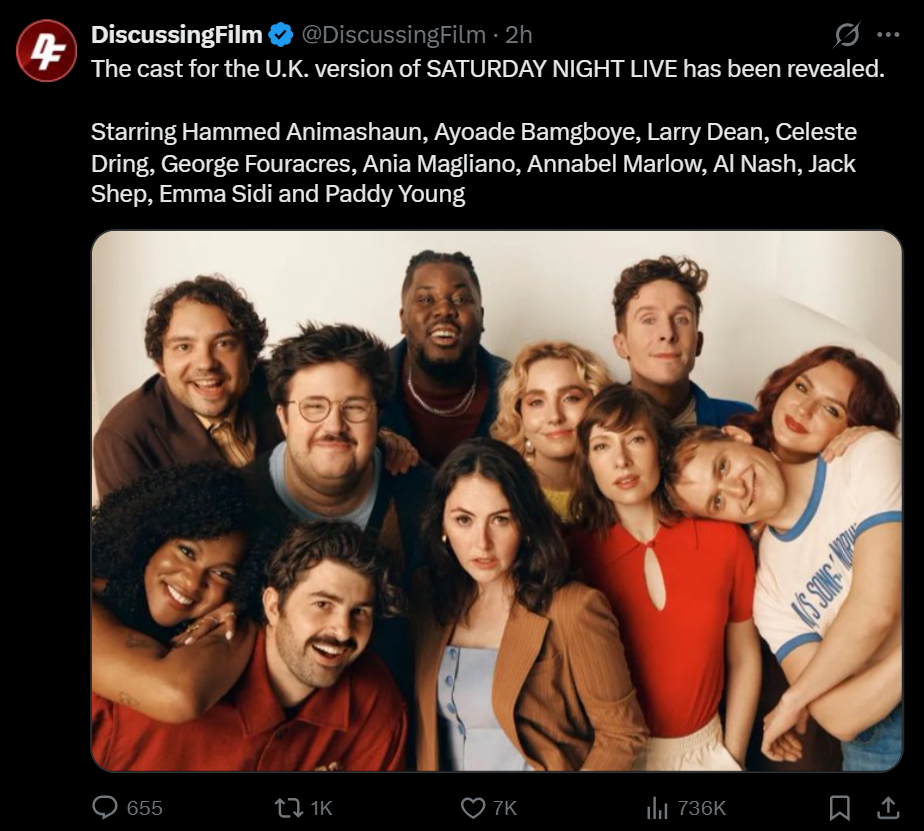Open the three-dot more options menu

tap(887, 35)
